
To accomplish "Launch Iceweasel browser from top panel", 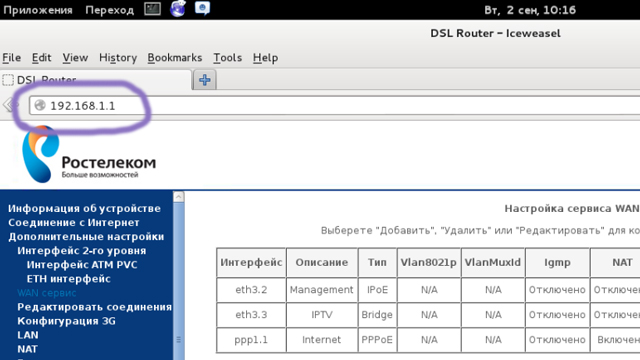I will pyautogui.click(x=178, y=9).
